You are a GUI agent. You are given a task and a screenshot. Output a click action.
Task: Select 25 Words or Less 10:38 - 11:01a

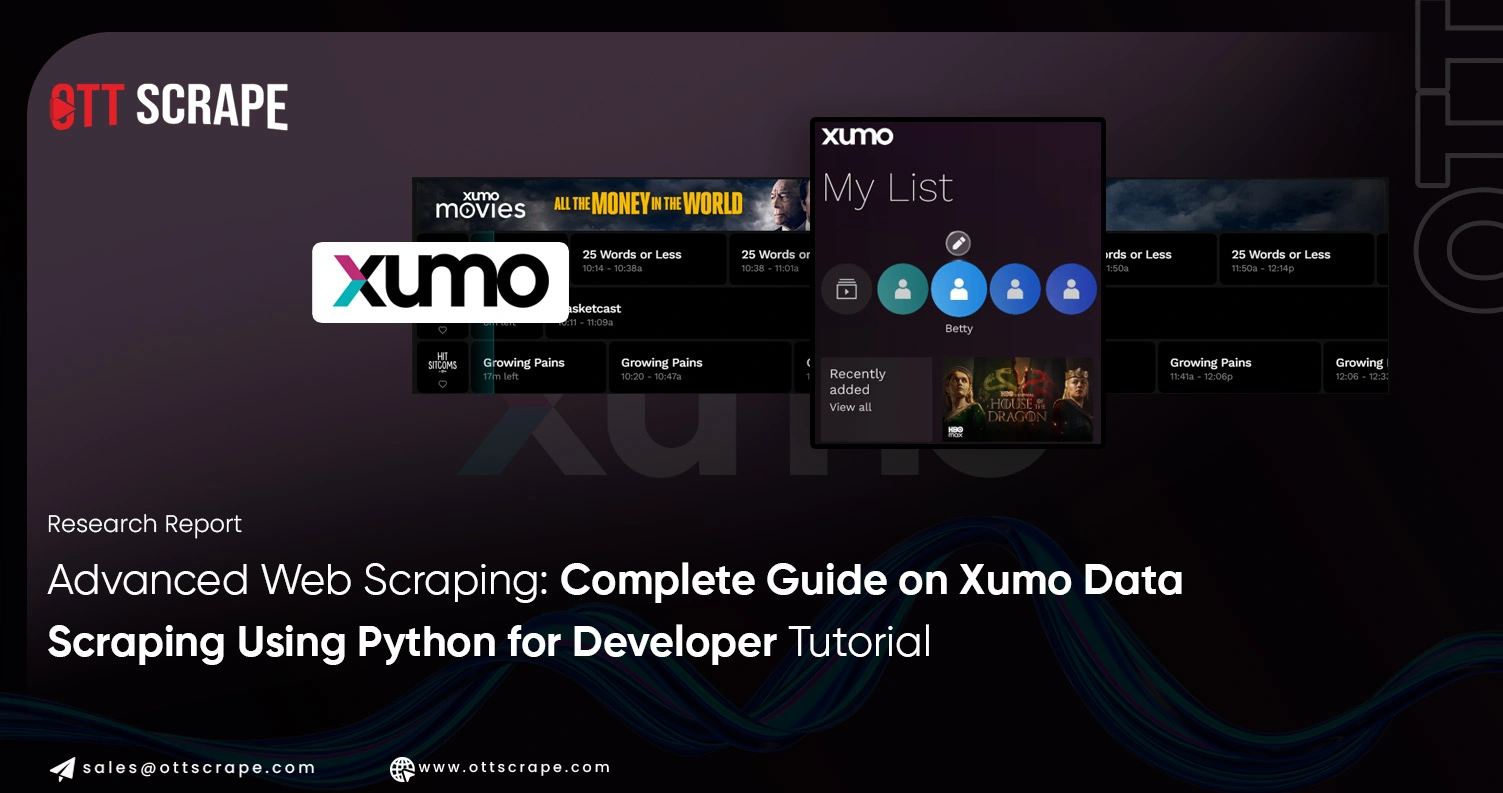tap(772, 260)
